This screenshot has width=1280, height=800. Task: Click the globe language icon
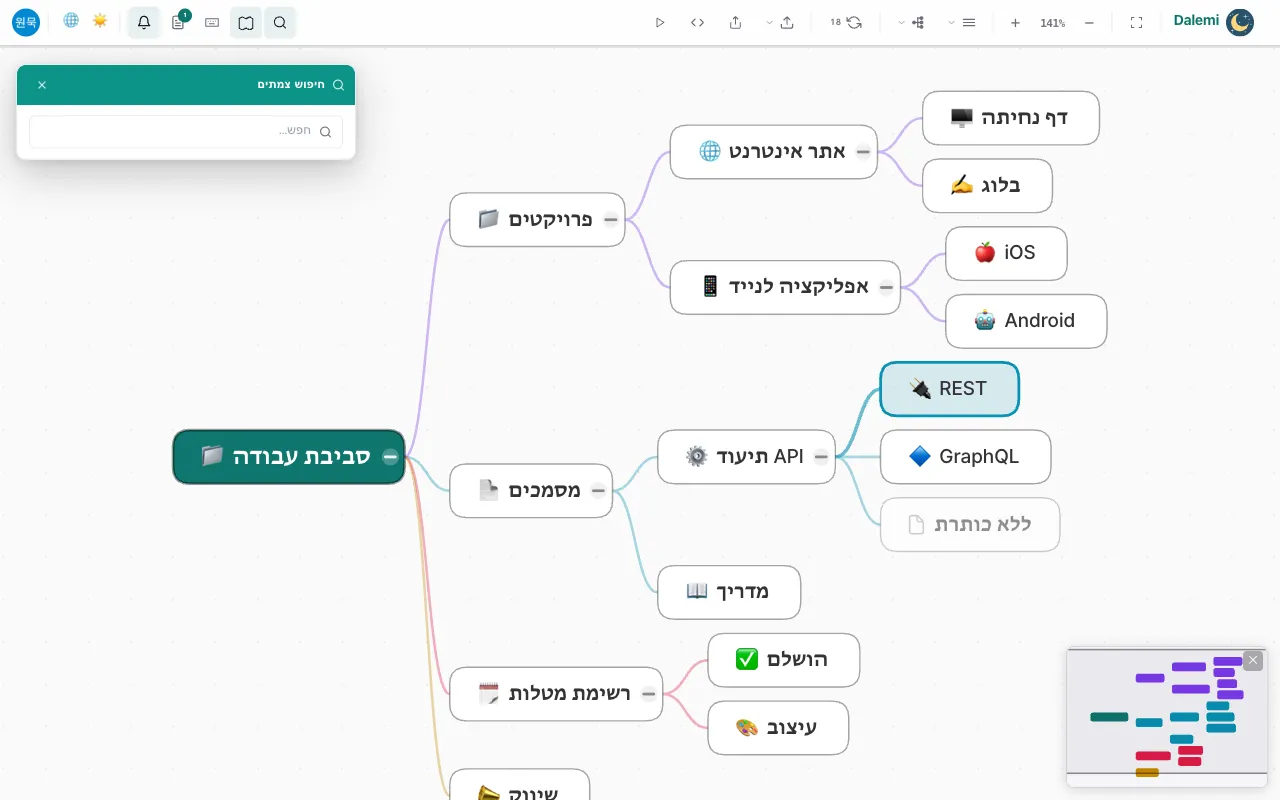tap(71, 20)
